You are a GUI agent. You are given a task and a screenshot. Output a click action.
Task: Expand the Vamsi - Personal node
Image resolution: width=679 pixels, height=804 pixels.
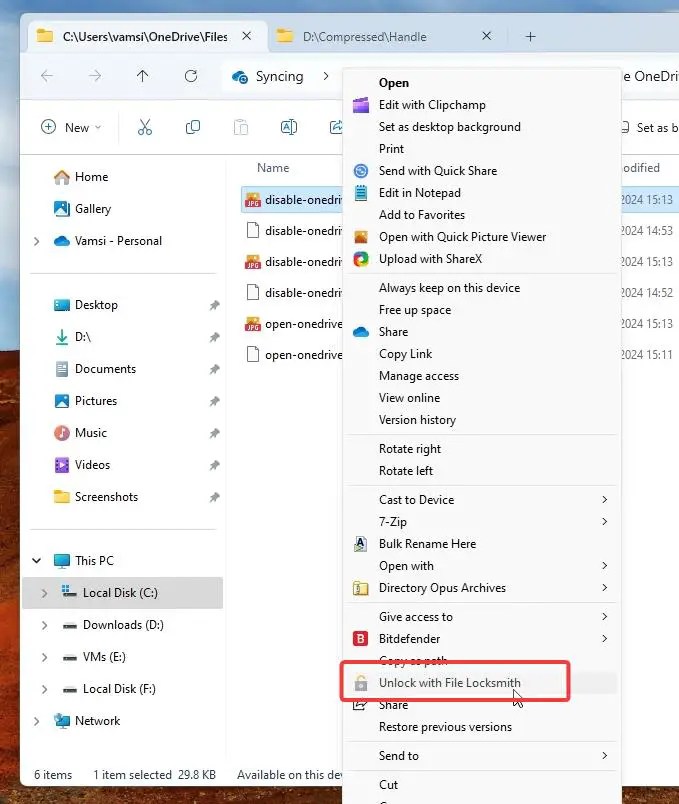pos(36,241)
